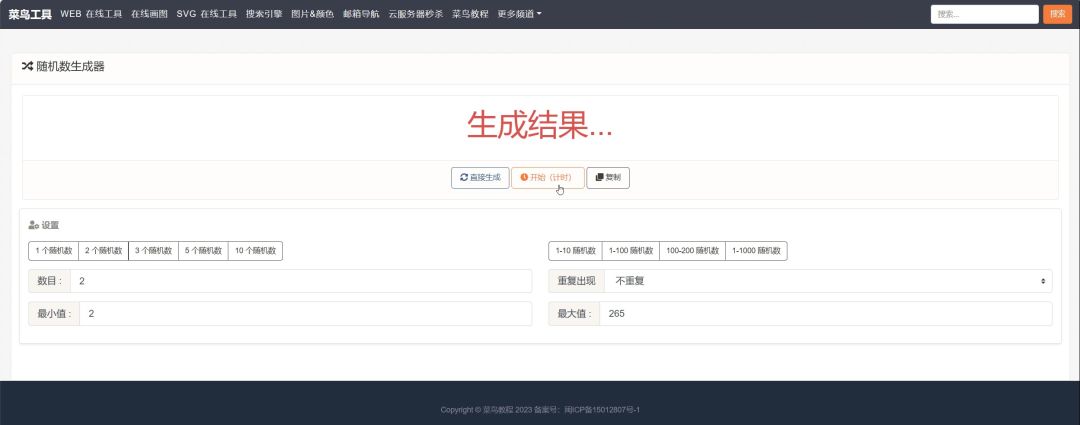Click the 直接生成 refresh button

tap(480, 178)
